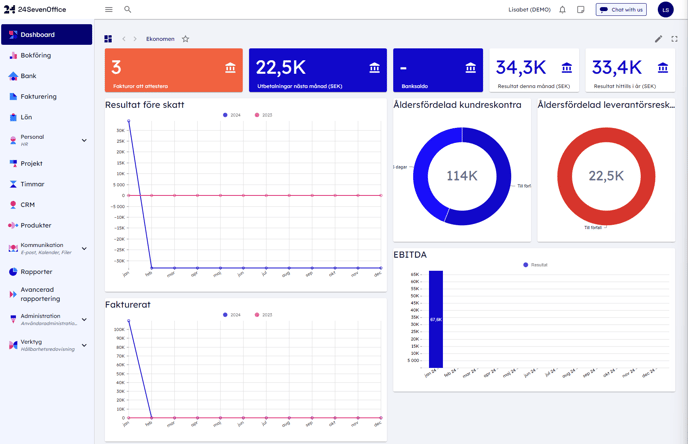Open the hamburger menu icon
The height and width of the screenshot is (444, 688).
109,10
